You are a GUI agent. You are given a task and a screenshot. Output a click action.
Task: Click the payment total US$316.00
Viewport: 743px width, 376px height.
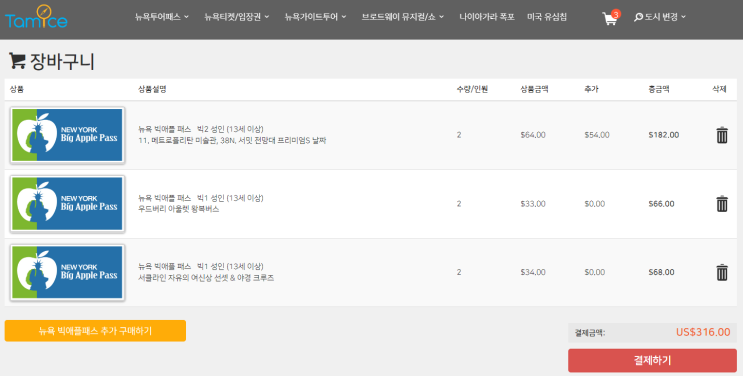(x=703, y=332)
